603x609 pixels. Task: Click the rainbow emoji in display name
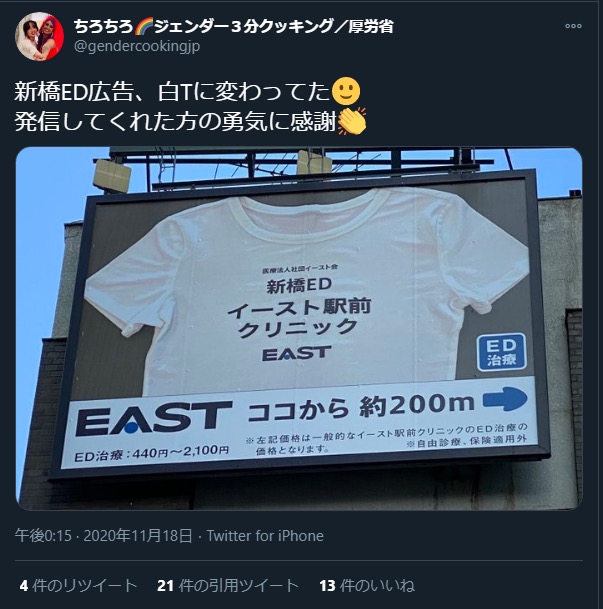144,26
